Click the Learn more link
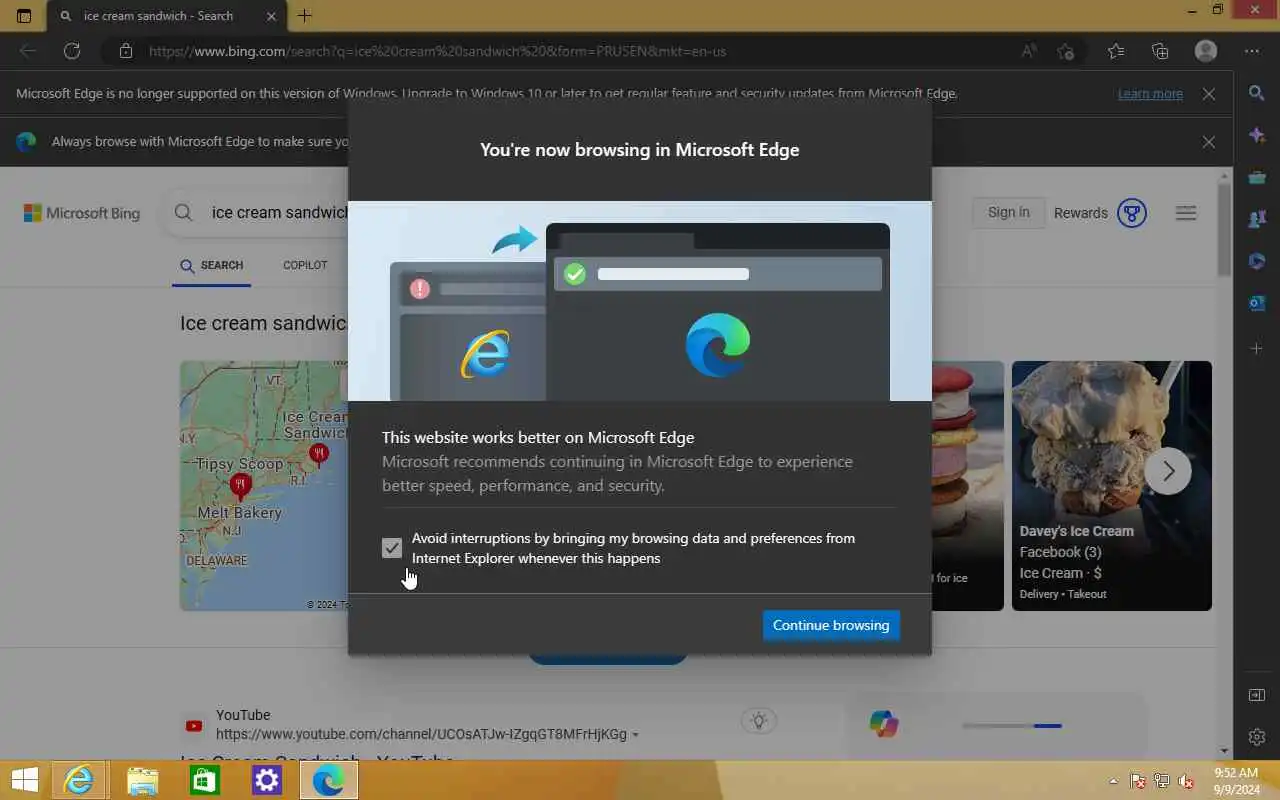The width and height of the screenshot is (1280, 800). pos(1150,93)
